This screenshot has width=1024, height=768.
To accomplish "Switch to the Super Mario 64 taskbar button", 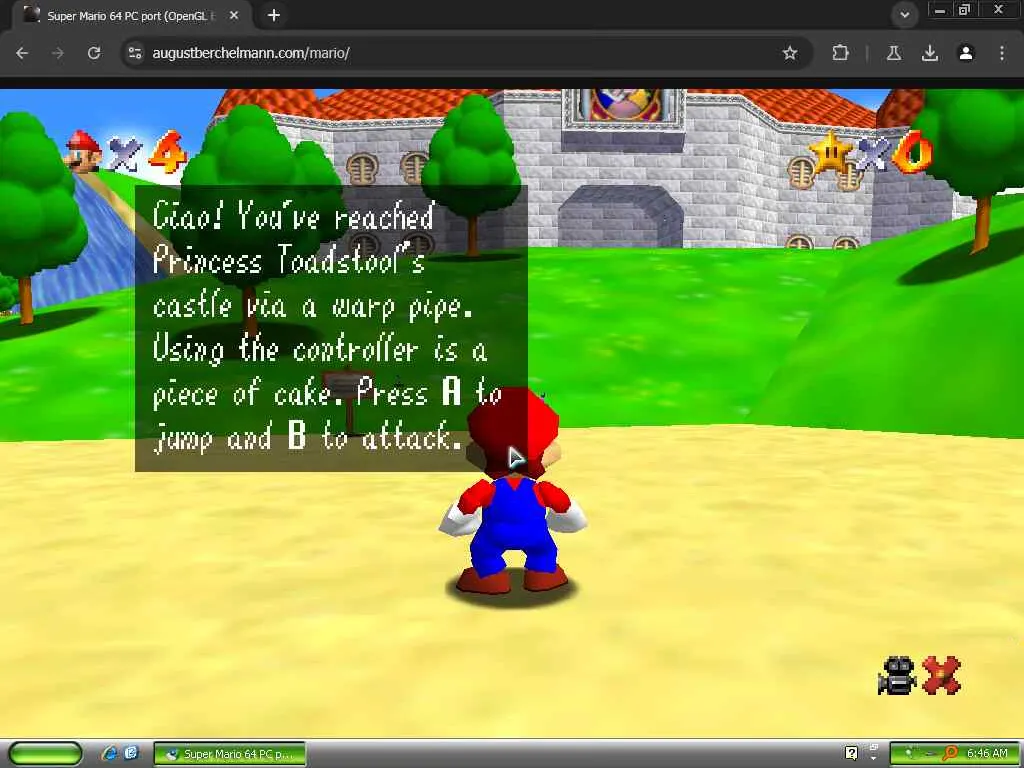I will pos(229,754).
